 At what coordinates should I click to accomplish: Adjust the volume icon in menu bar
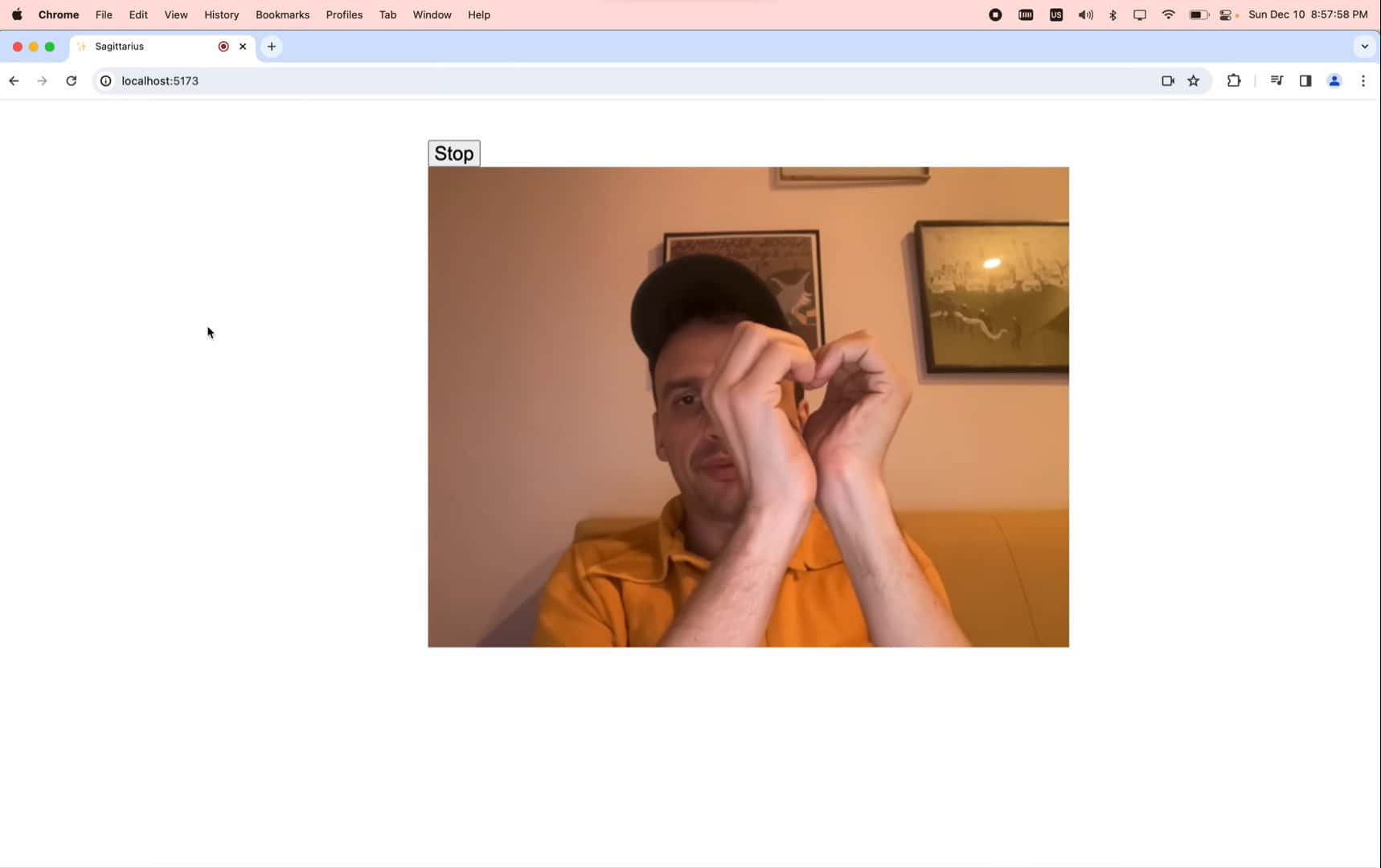click(1084, 14)
